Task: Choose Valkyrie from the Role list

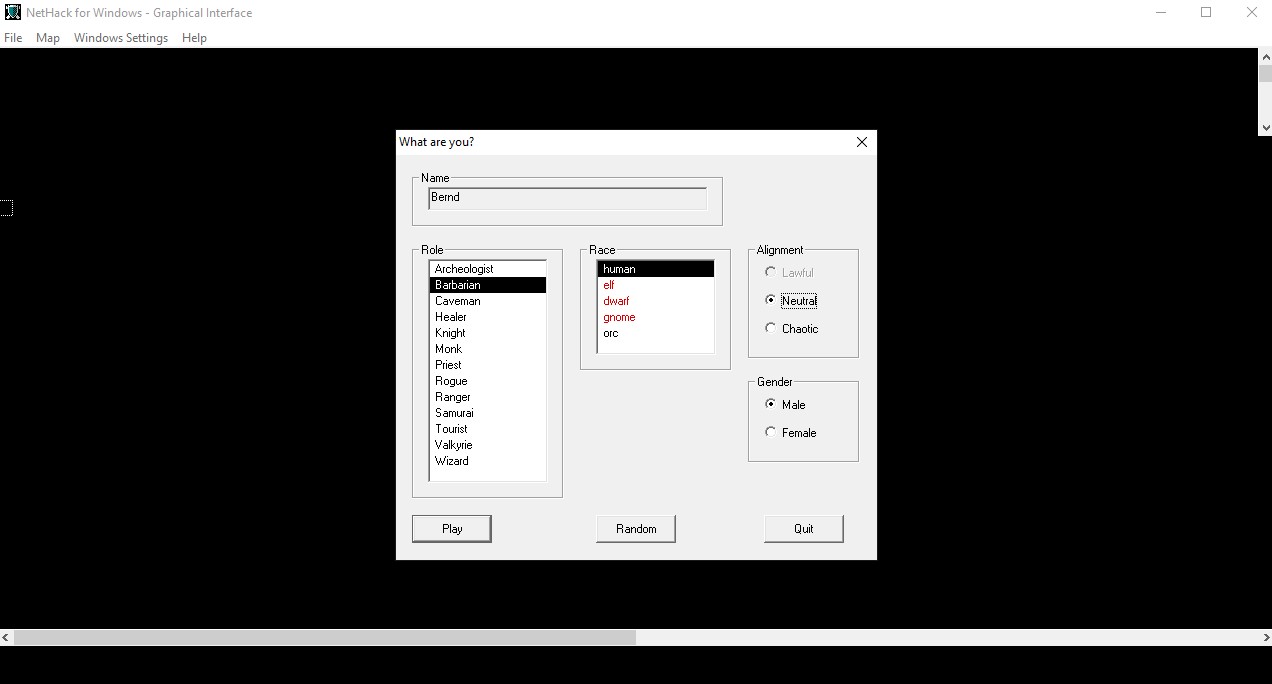Action: pyautogui.click(x=454, y=445)
